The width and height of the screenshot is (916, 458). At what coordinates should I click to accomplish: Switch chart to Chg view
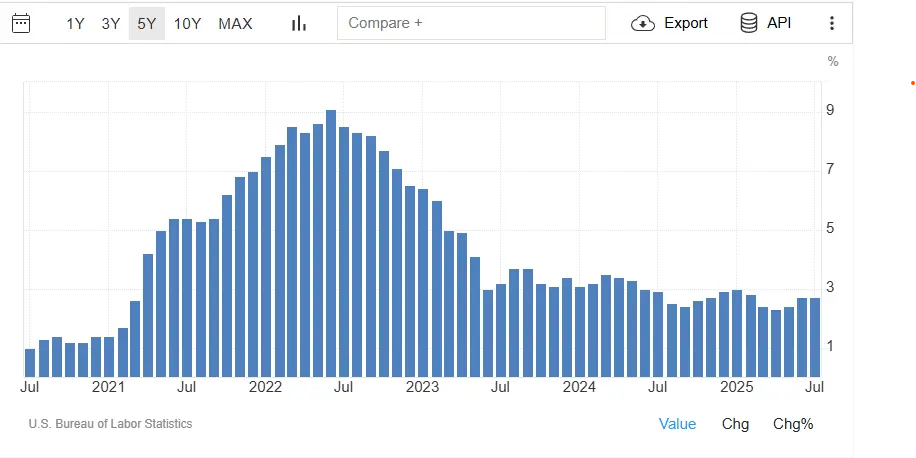tap(735, 424)
